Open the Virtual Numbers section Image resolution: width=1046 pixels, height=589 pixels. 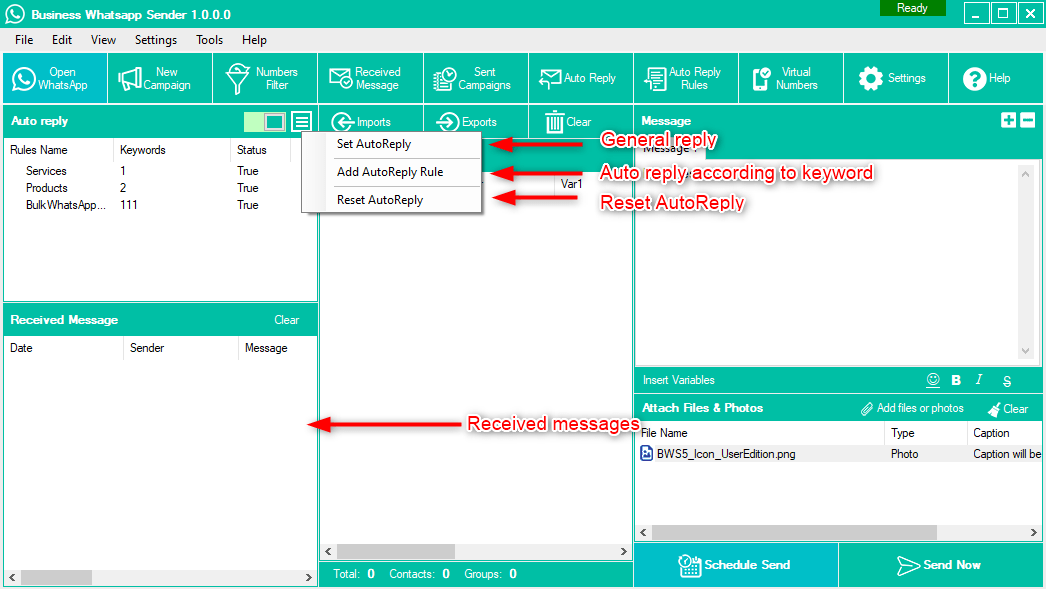pos(791,78)
